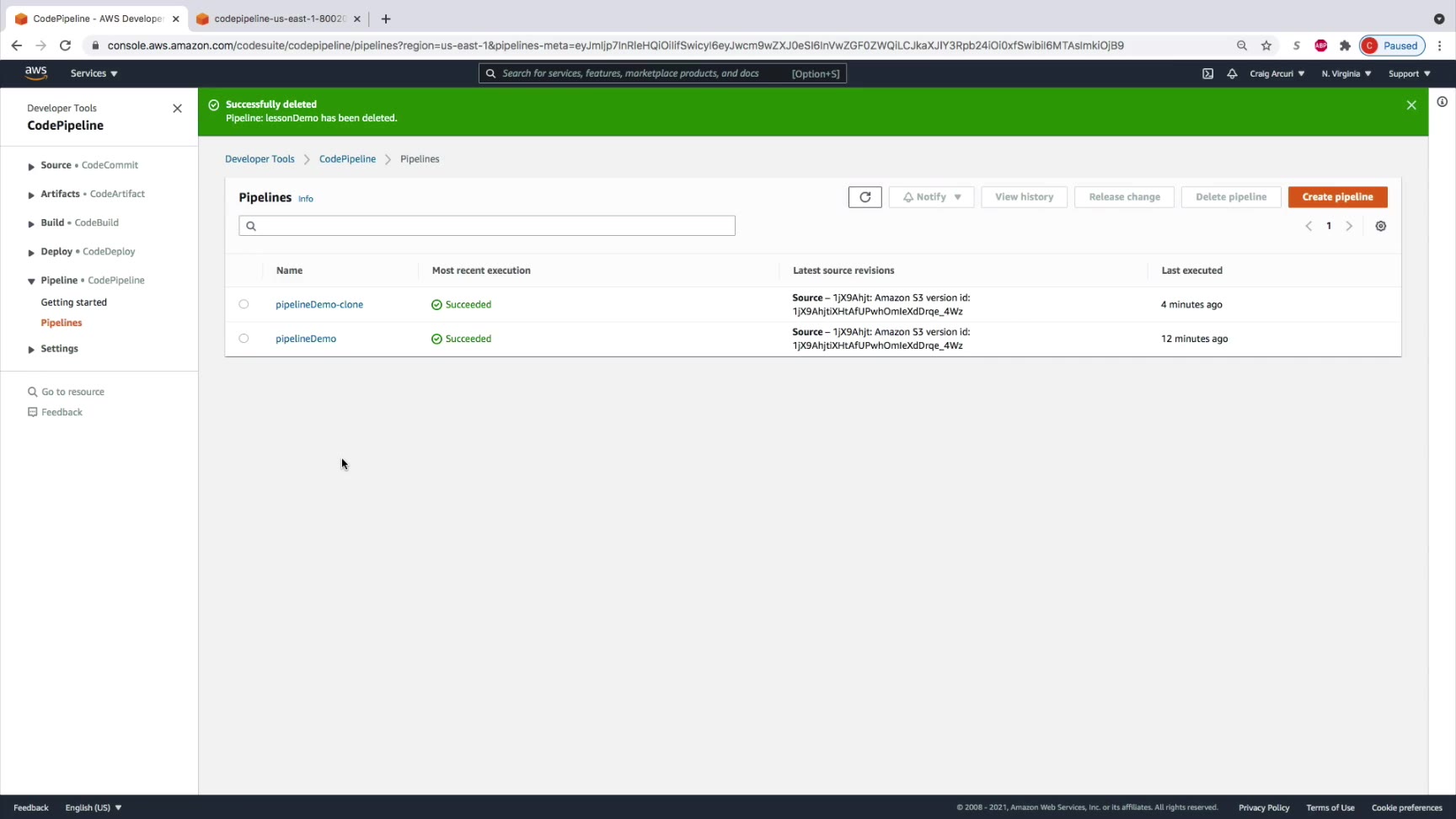Open Support dropdown menu
The image size is (1456, 819).
[1410, 74]
